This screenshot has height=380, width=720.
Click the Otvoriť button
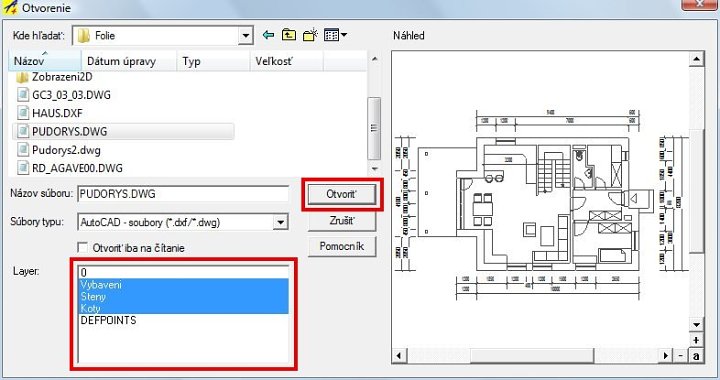342,195
